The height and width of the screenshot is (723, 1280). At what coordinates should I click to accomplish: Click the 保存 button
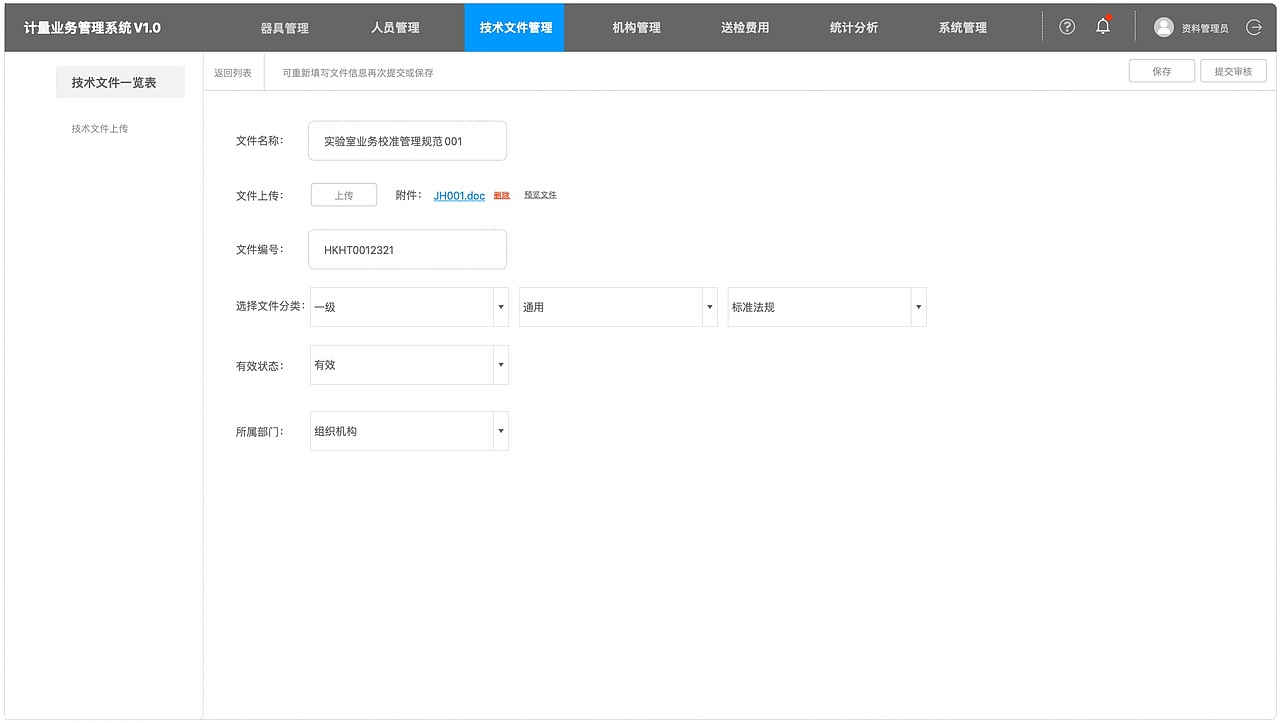click(x=1162, y=71)
